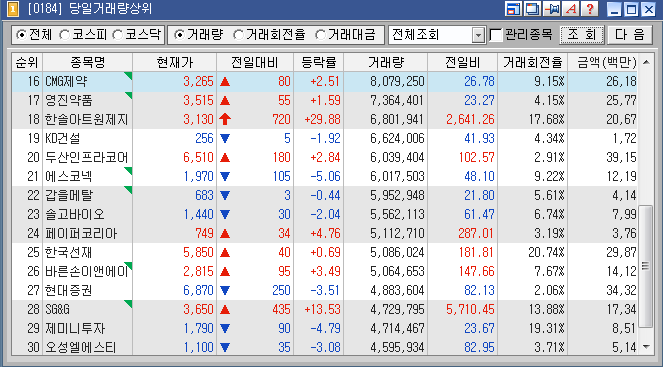Click the yellow "1" window number icon
Image resolution: width=663 pixels, height=367 pixels.
click(13, 9)
